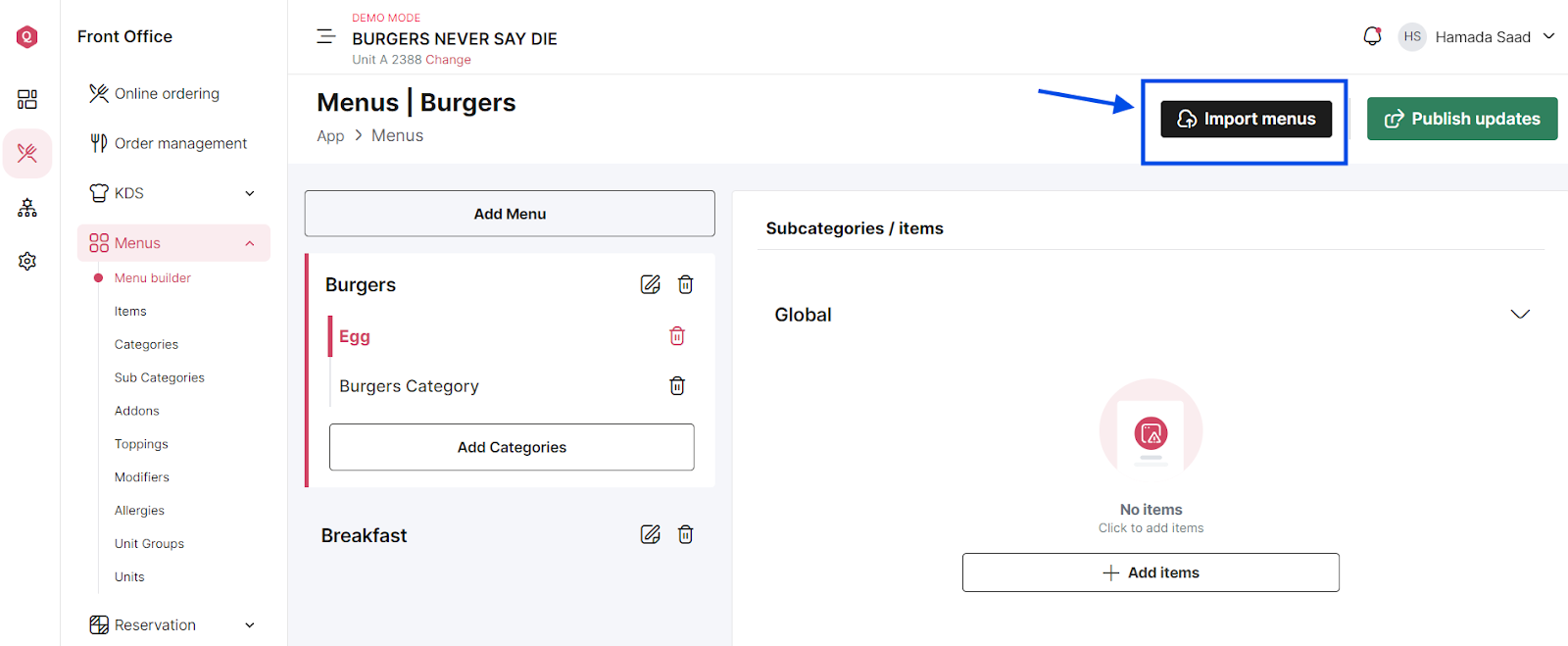This screenshot has height=646, width=1568.
Task: Select Menu builder in the submenu
Action: tap(152, 278)
